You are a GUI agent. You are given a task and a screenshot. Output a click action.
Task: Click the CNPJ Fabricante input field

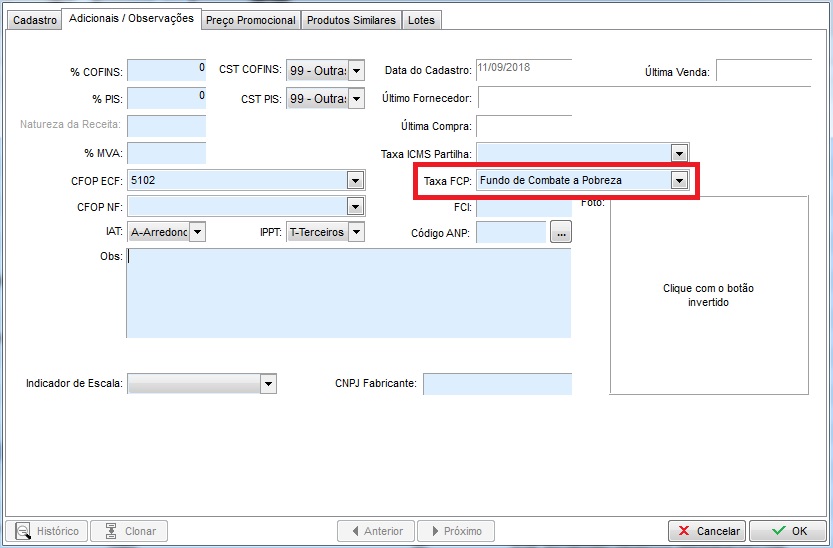pyautogui.click(x=497, y=384)
